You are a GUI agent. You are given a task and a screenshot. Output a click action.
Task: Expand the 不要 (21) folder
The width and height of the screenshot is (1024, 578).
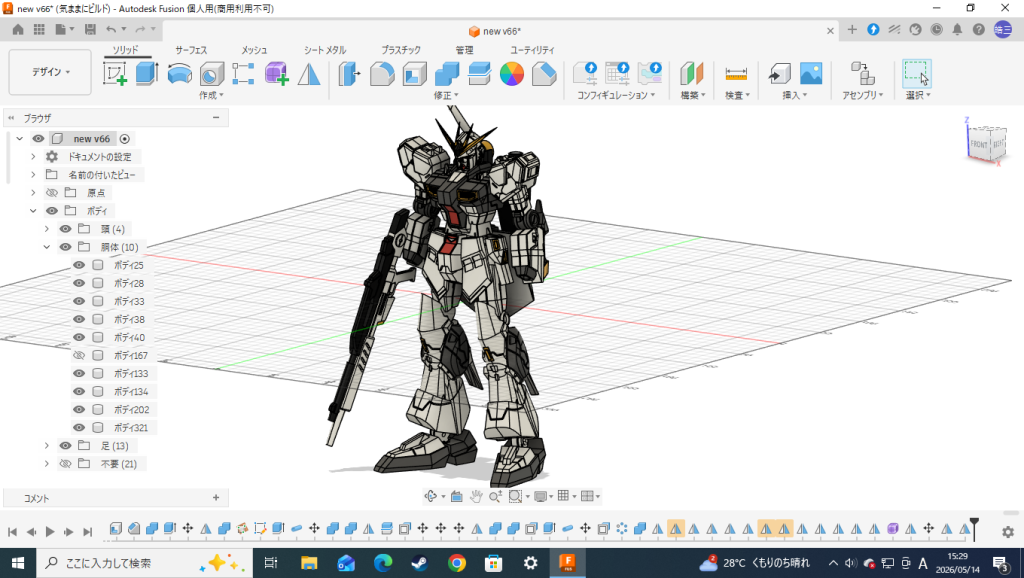click(47, 464)
